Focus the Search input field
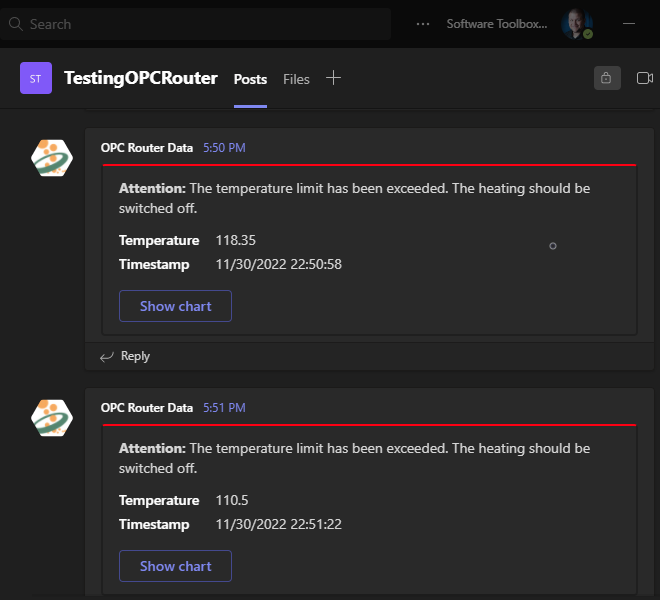Screen dimensions: 660x600 coord(195,24)
